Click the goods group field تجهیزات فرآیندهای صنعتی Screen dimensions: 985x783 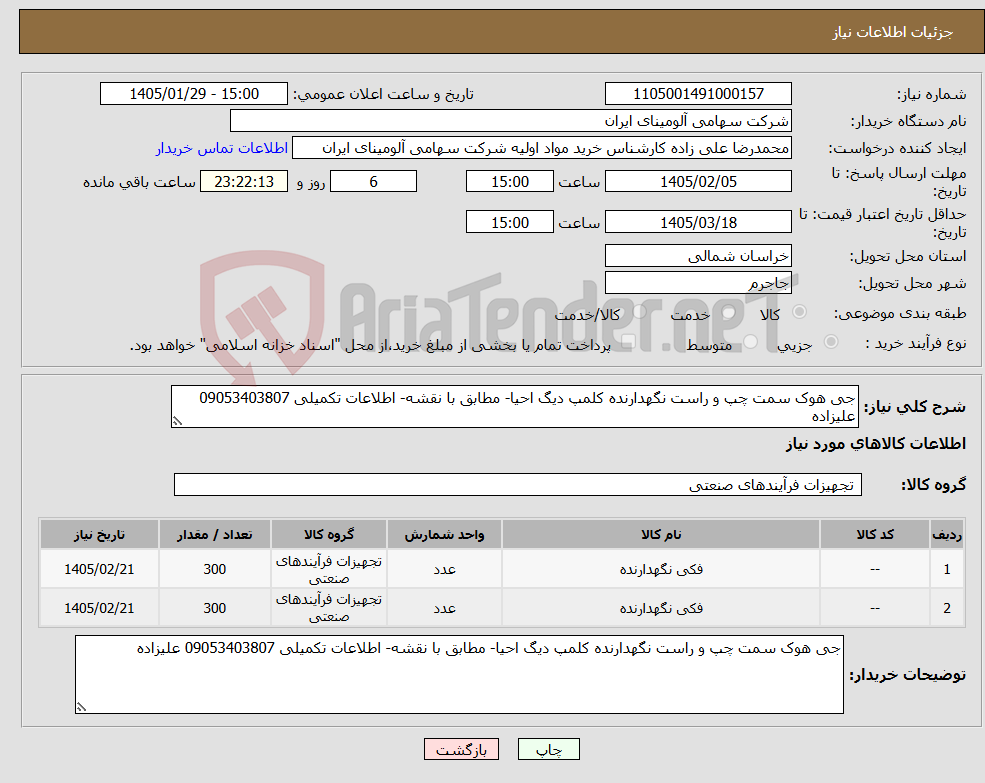pyautogui.click(x=518, y=485)
